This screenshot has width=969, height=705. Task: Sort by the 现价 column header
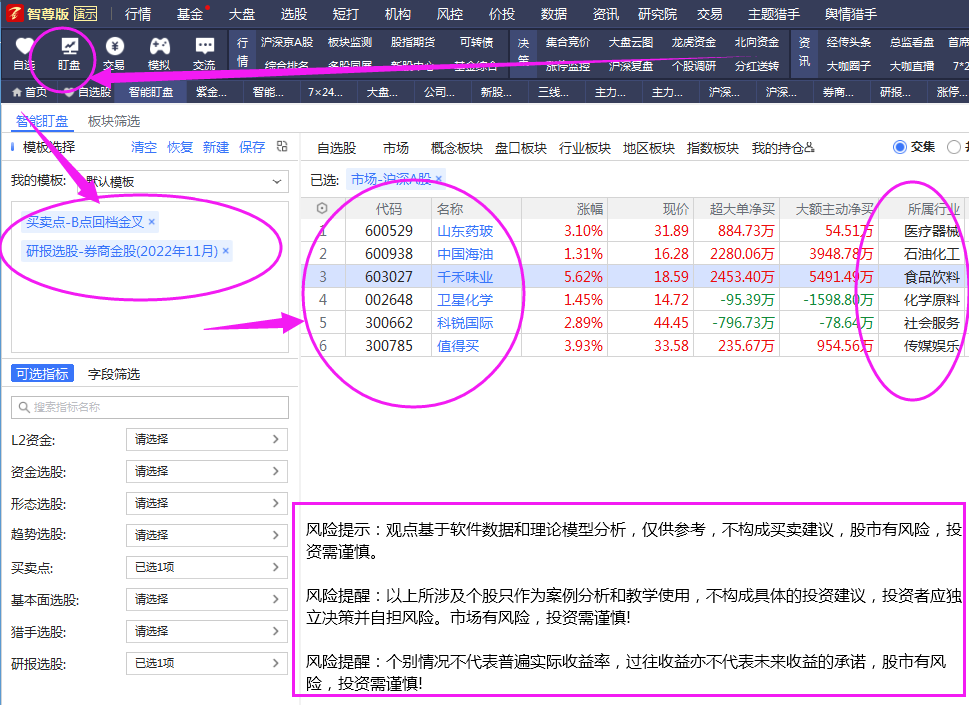point(675,209)
